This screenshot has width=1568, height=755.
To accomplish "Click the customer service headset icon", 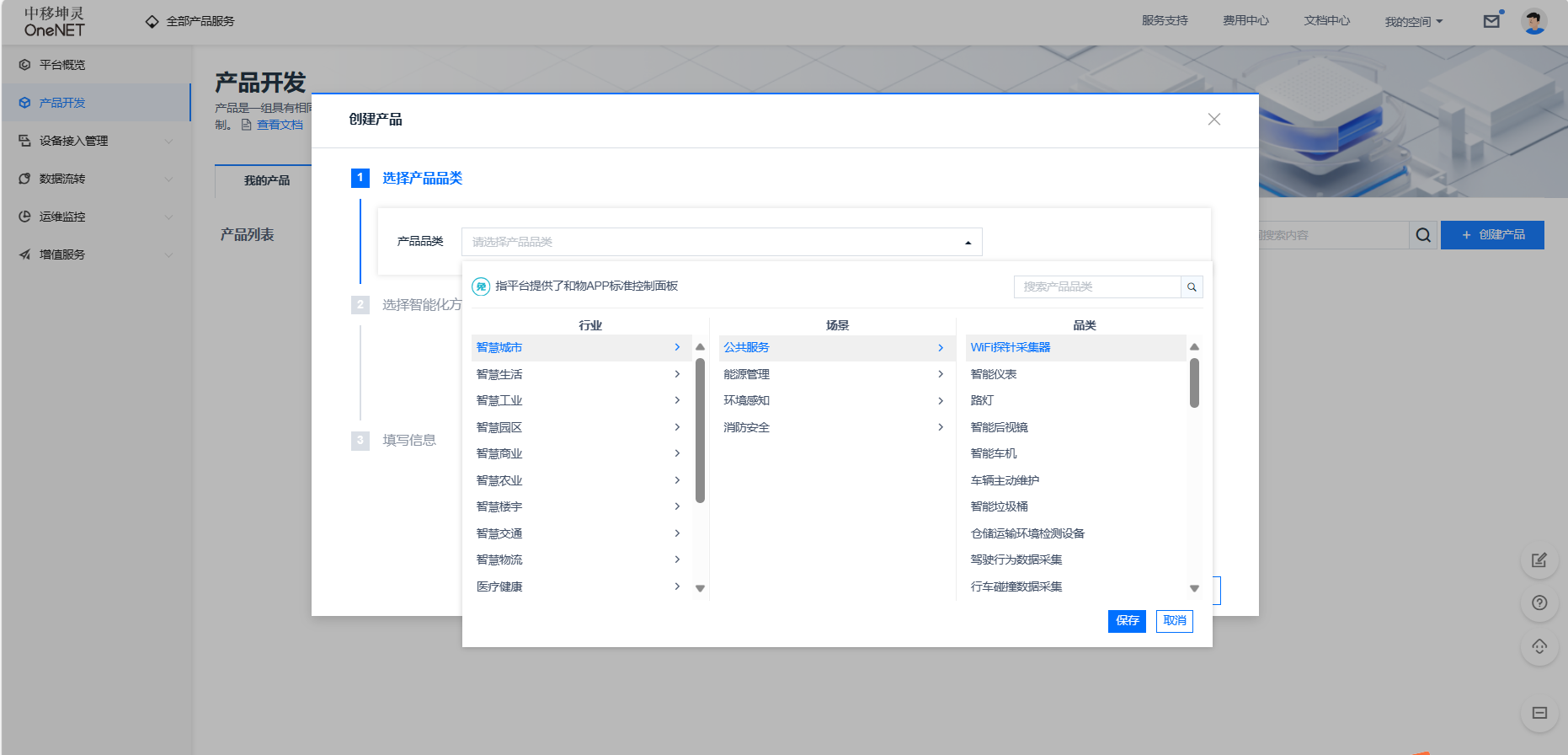I will point(1539,647).
